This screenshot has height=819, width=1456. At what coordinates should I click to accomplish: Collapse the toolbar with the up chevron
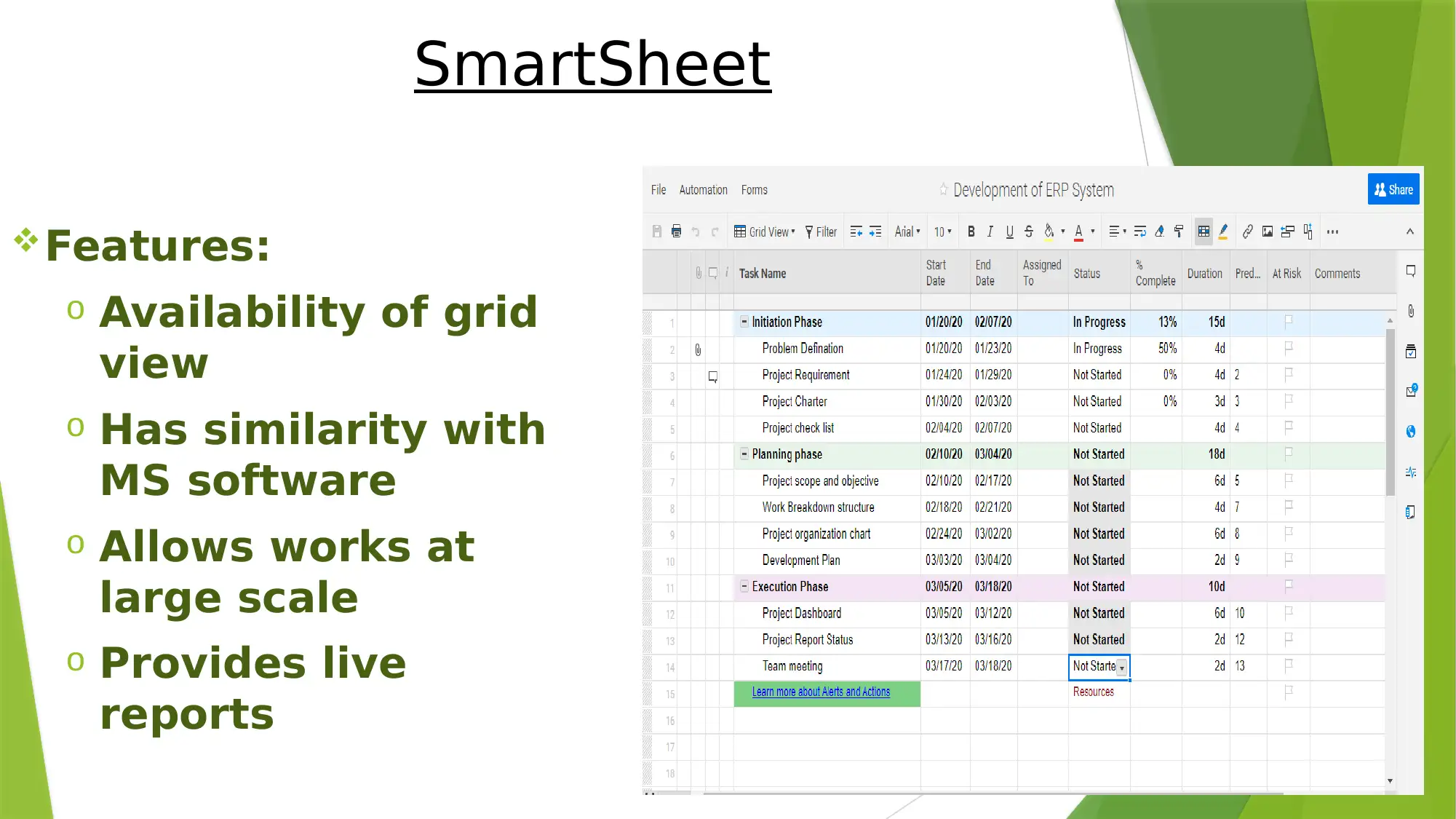[x=1410, y=232]
